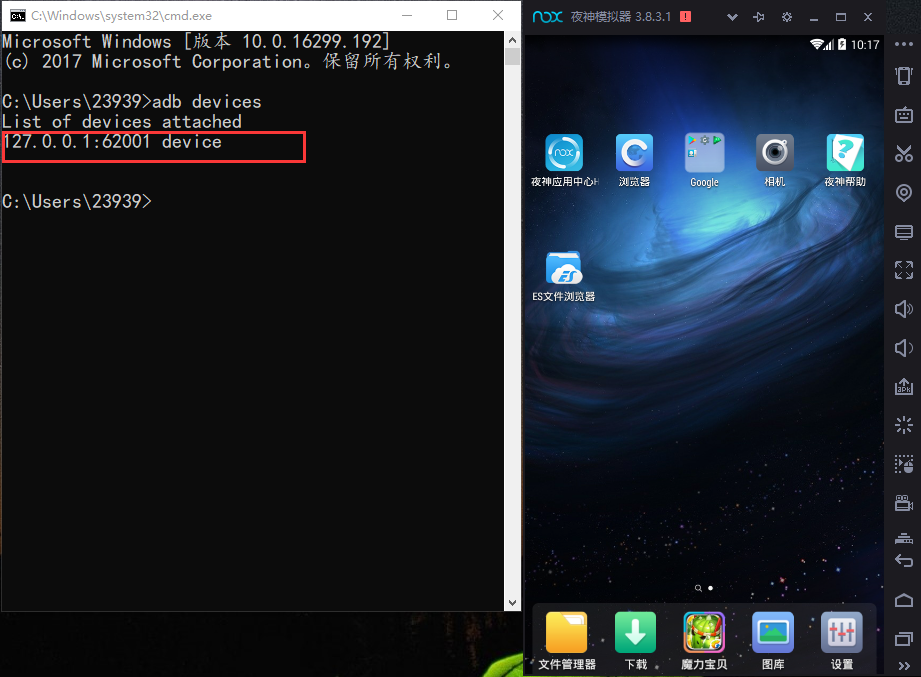921x677 pixels.
Task: Click the Android recent apps button
Action: coord(904,638)
